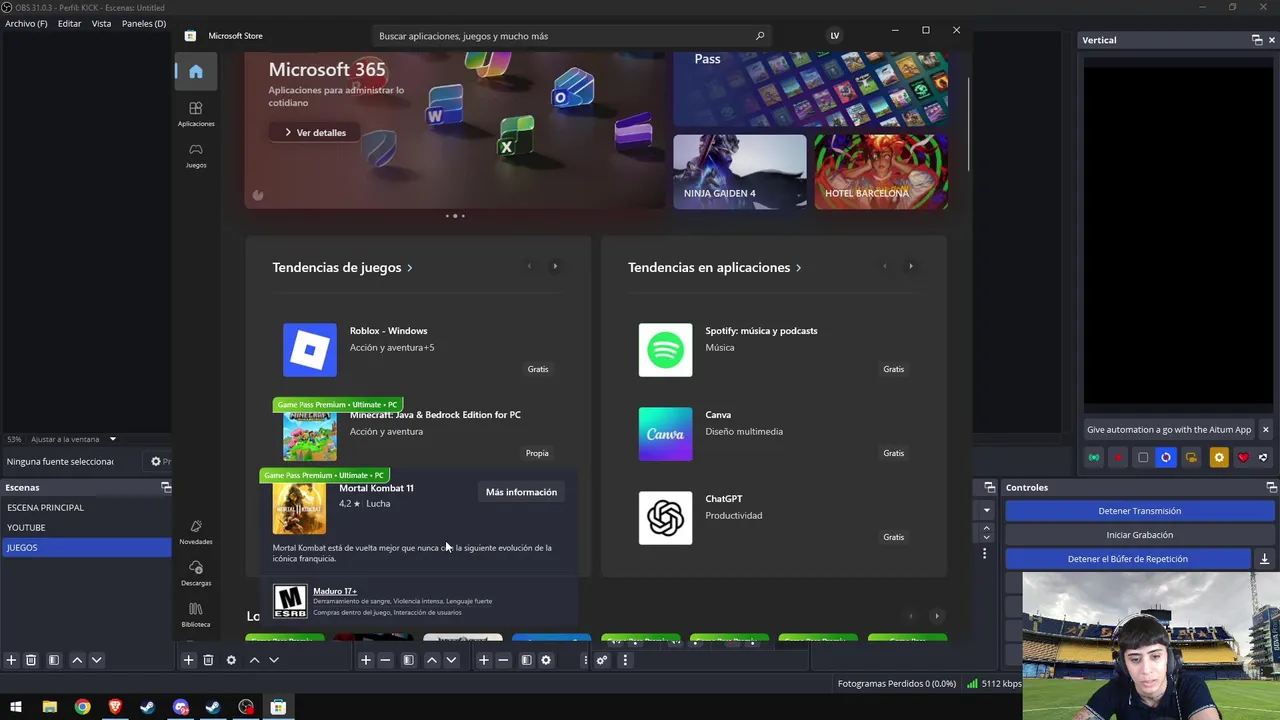Open the Spotify app icon
1280x720 pixels.
tap(665, 350)
